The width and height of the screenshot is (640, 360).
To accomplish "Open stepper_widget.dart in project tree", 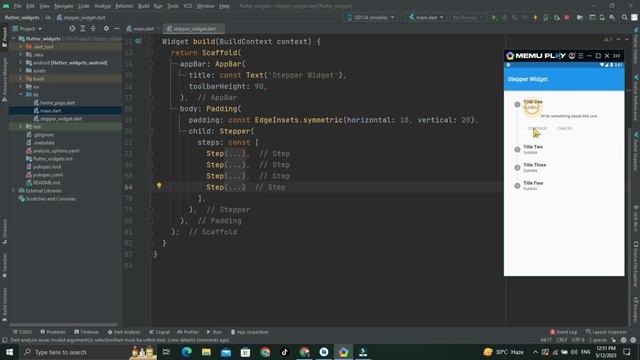I will 61,118.
